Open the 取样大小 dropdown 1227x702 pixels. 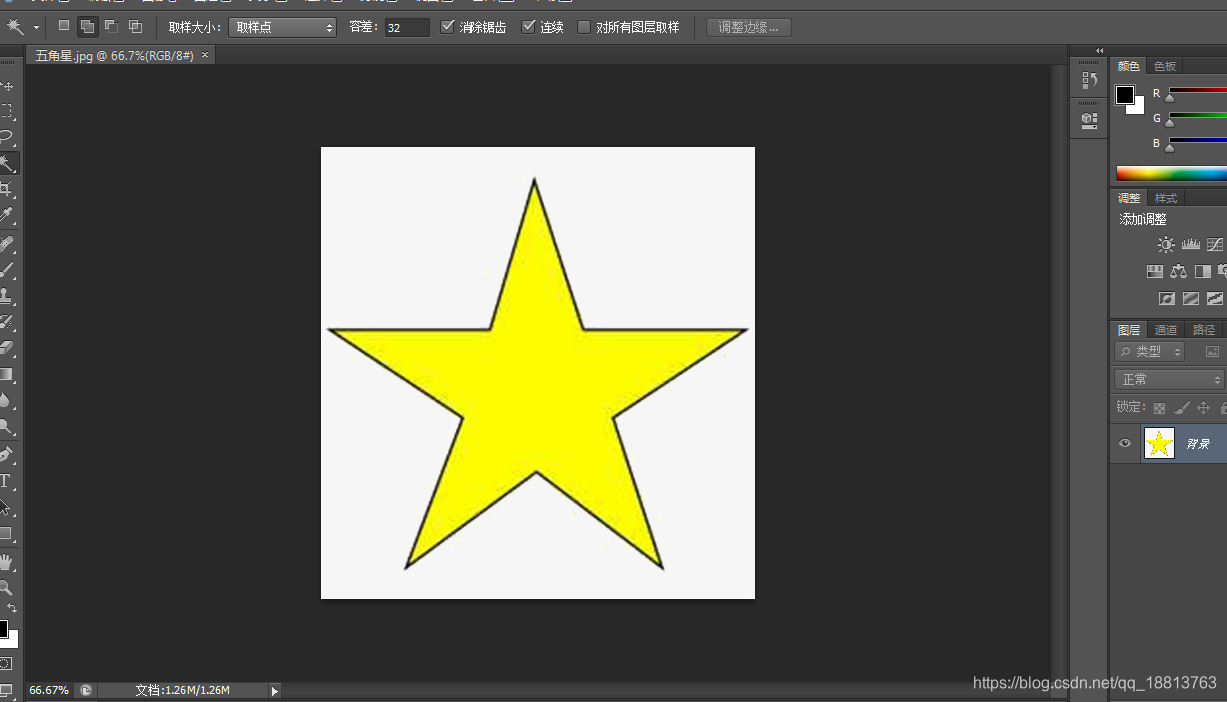point(283,27)
